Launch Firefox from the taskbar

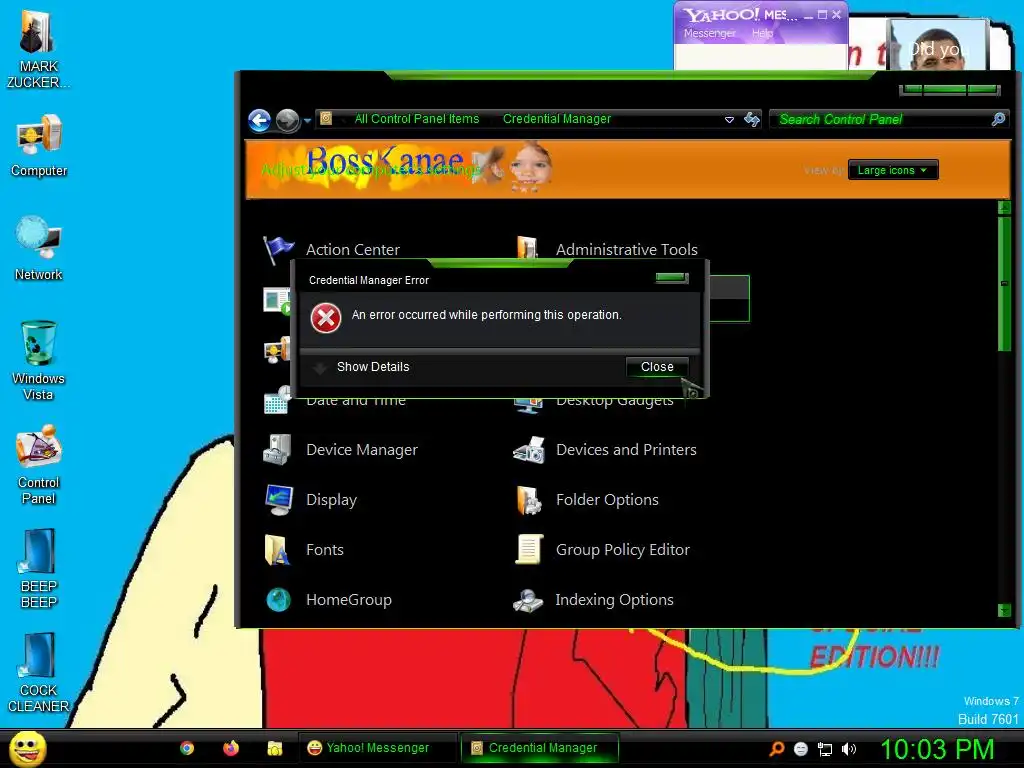pos(231,748)
